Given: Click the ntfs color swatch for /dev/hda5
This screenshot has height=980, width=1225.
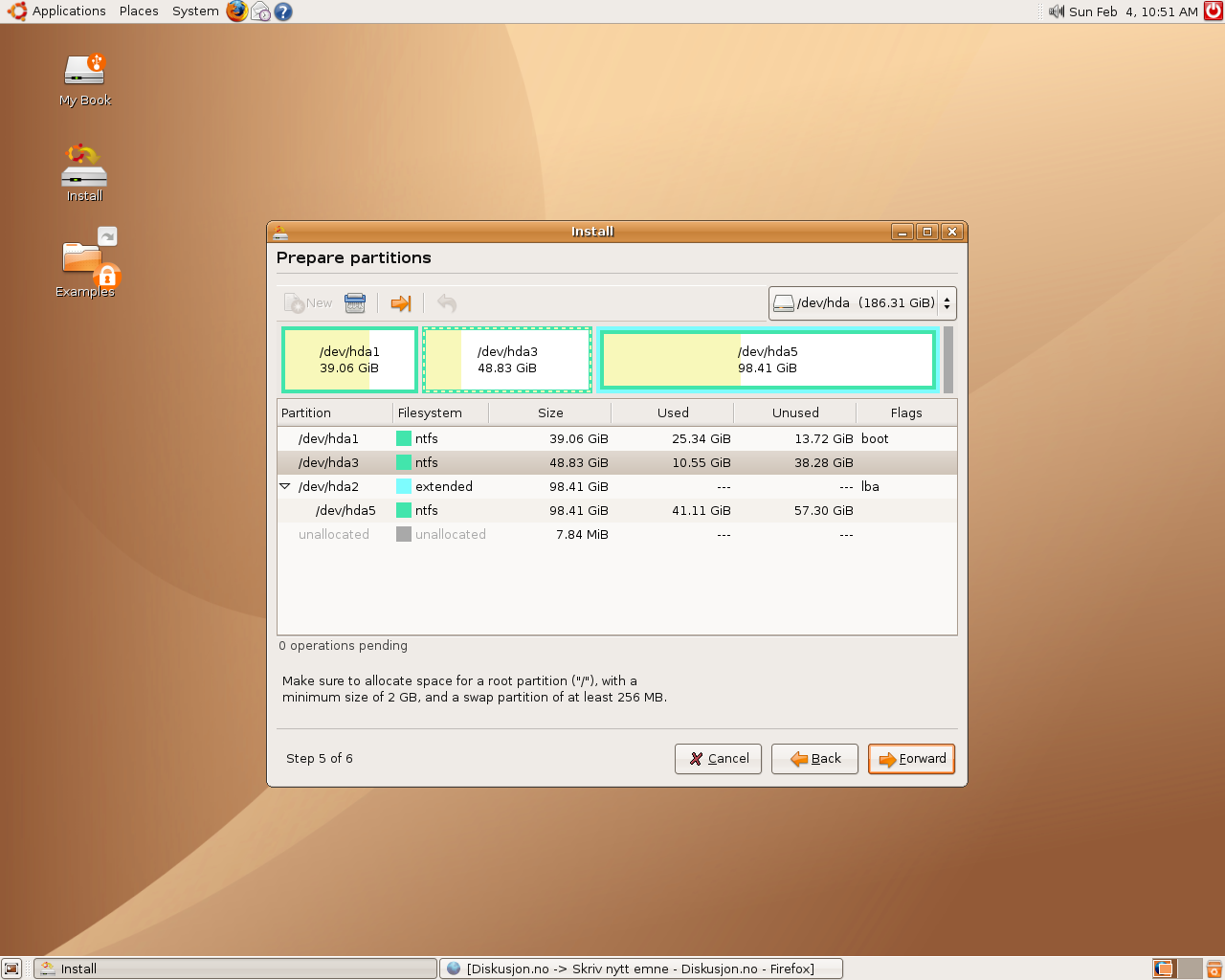Looking at the screenshot, I should click(404, 511).
